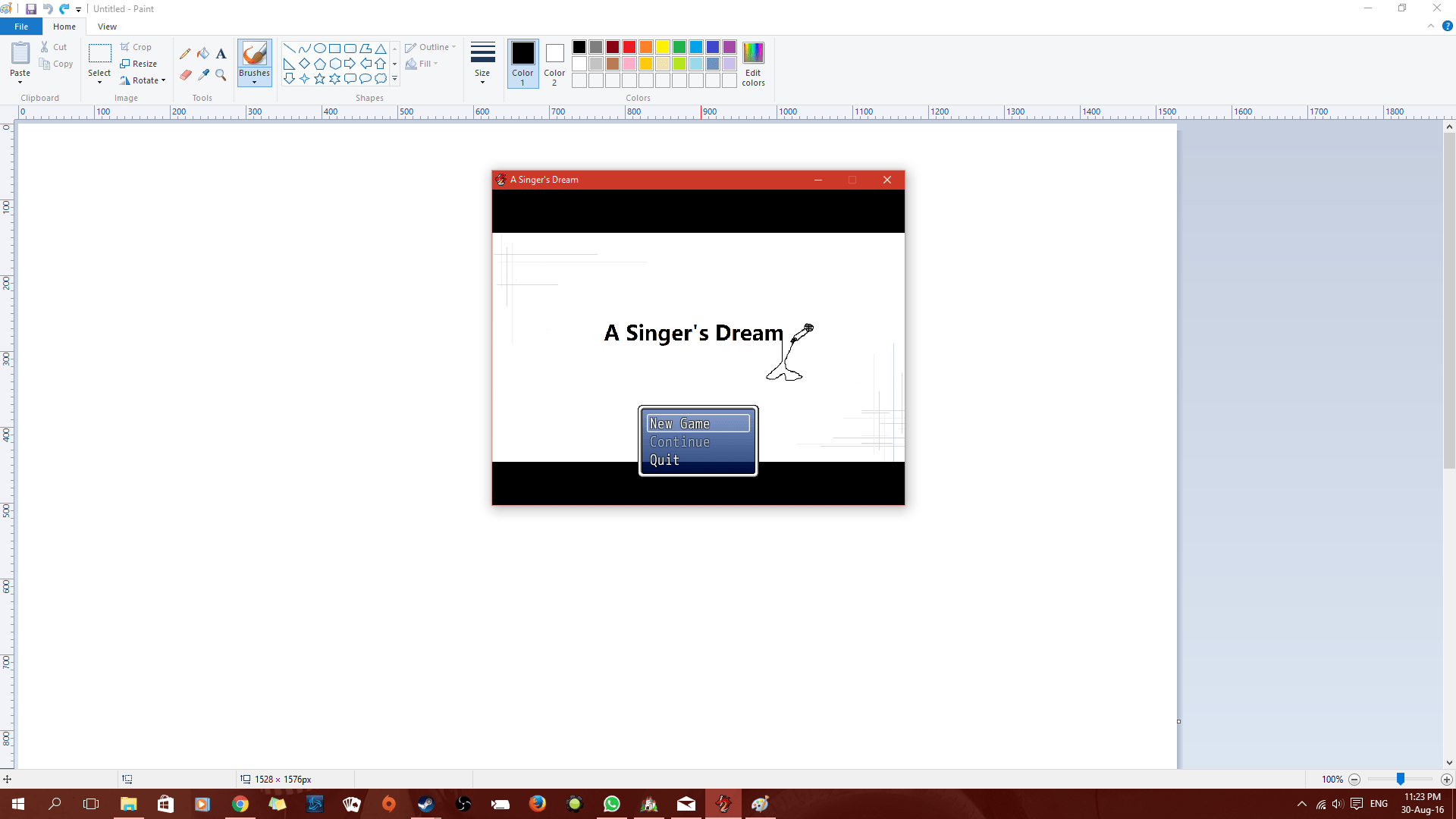Switch to the View tab
Viewport: 1456px width, 819px height.
[107, 26]
